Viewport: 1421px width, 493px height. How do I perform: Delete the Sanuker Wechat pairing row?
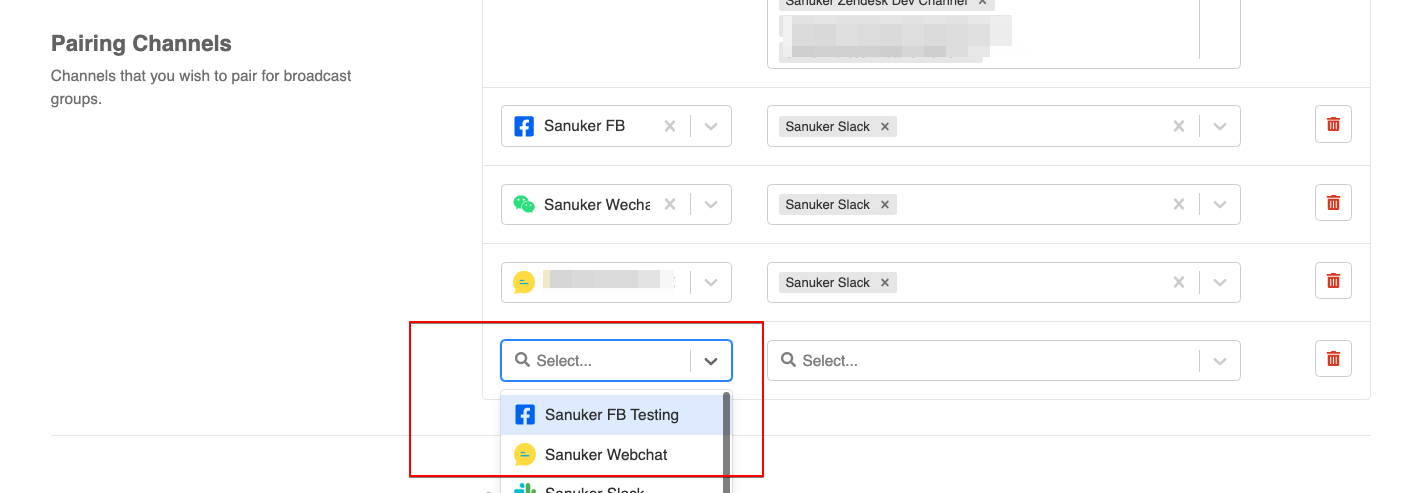pos(1333,203)
